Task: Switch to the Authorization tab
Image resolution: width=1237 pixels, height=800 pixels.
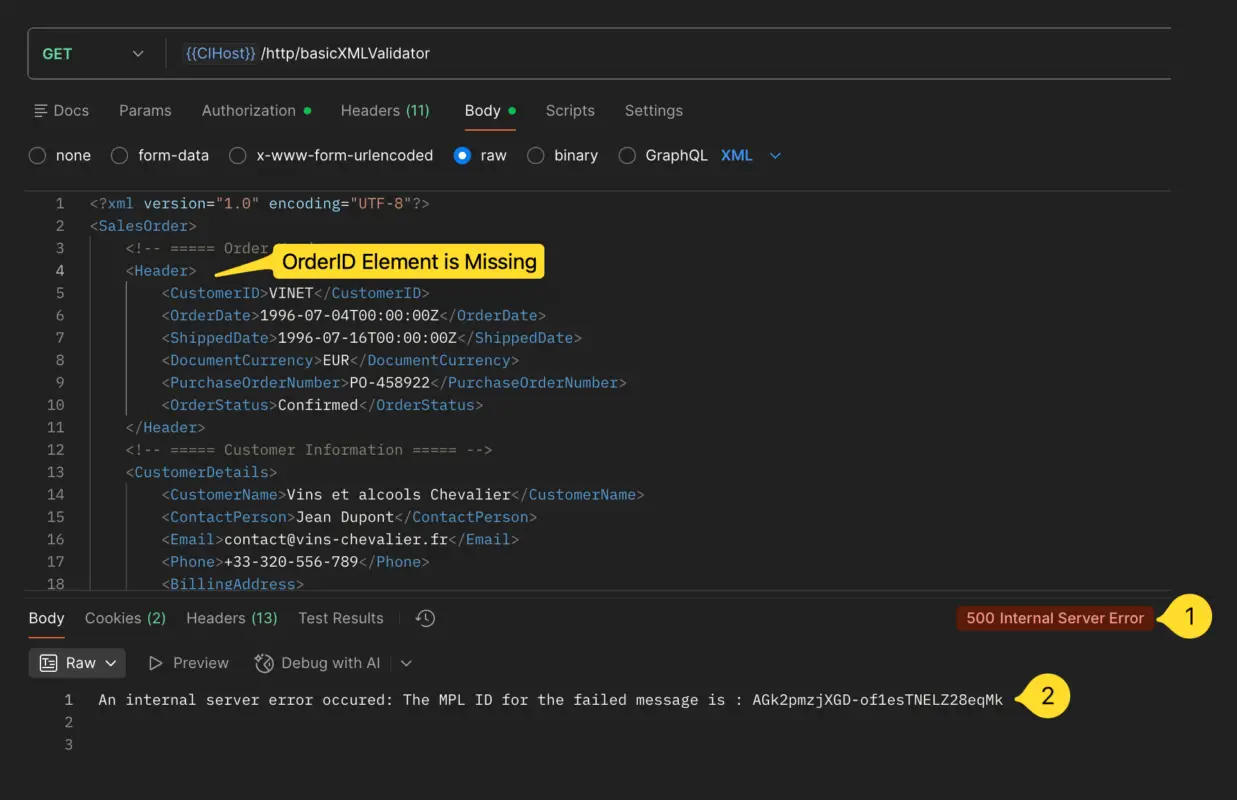Action: coord(249,111)
